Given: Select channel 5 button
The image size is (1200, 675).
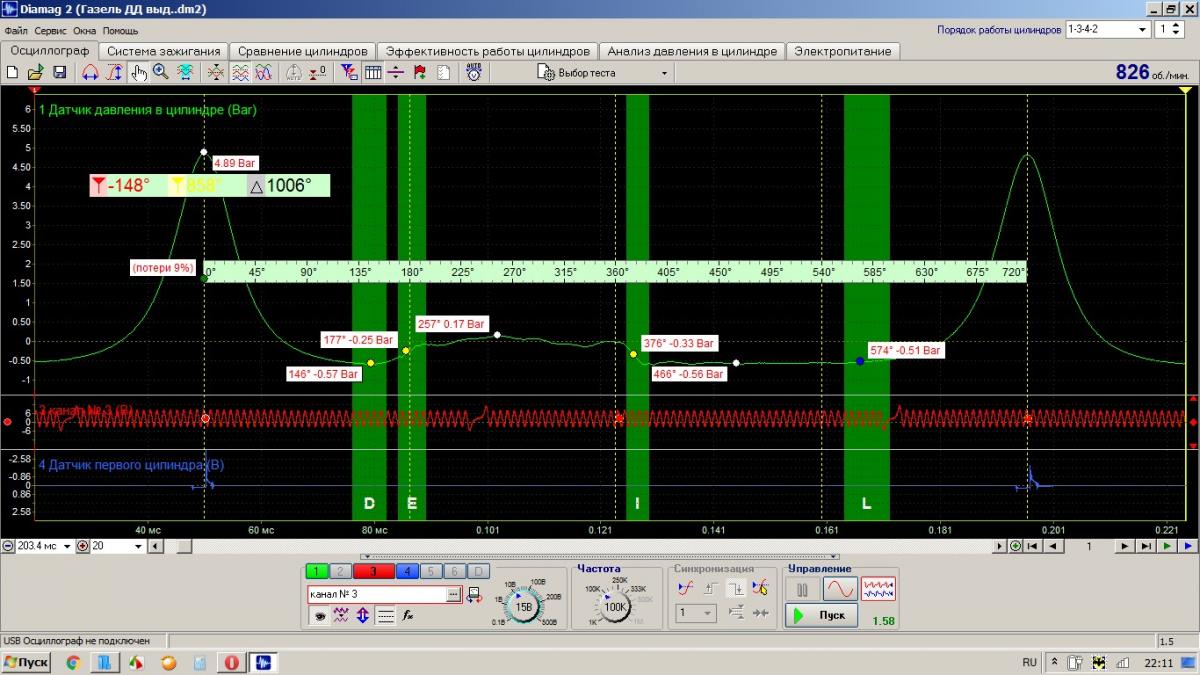Looking at the screenshot, I should 430,571.
